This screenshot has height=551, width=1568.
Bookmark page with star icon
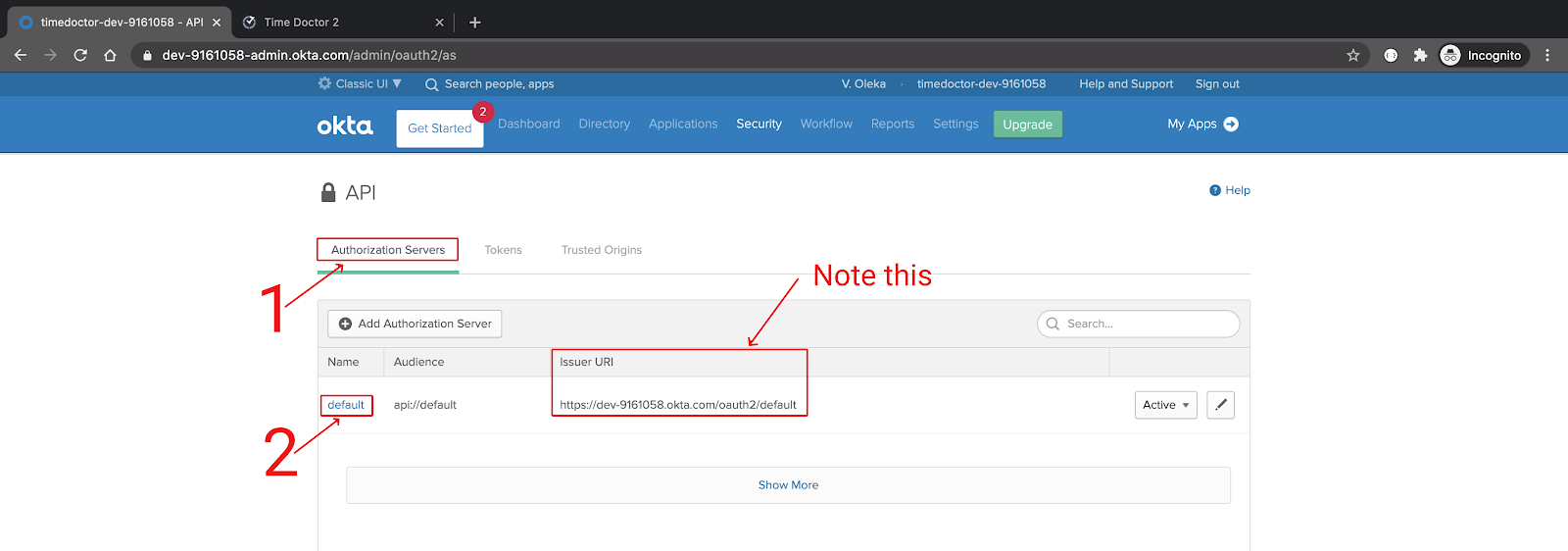point(1353,55)
